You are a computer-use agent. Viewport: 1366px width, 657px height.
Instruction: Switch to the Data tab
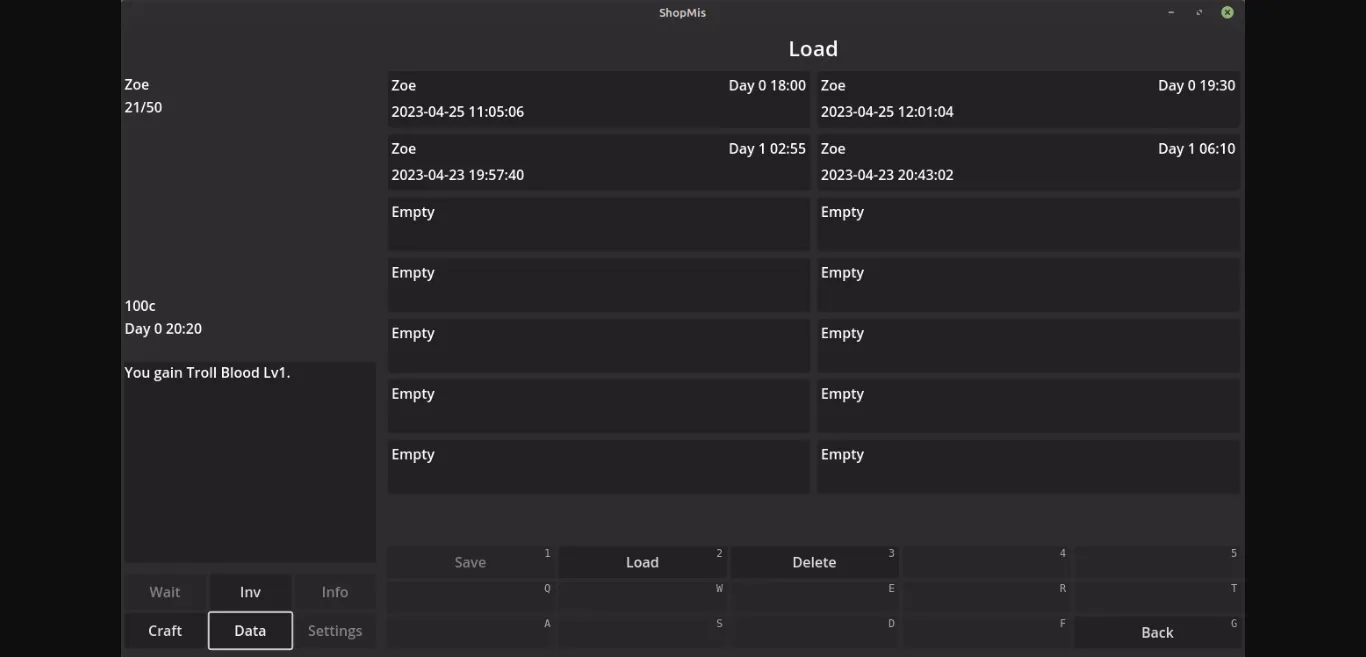[250, 631]
